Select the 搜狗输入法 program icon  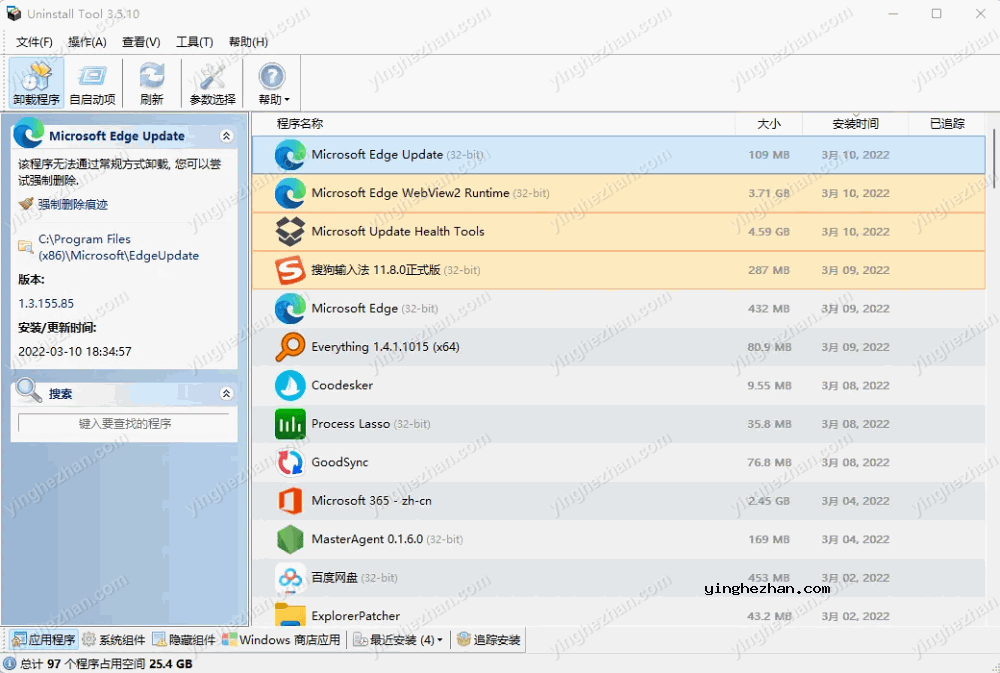290,270
